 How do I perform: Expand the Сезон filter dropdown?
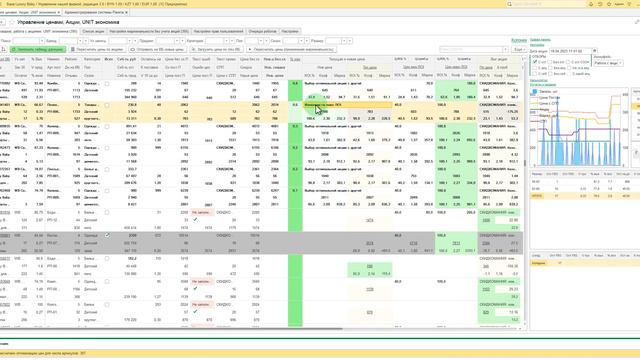(301, 41)
